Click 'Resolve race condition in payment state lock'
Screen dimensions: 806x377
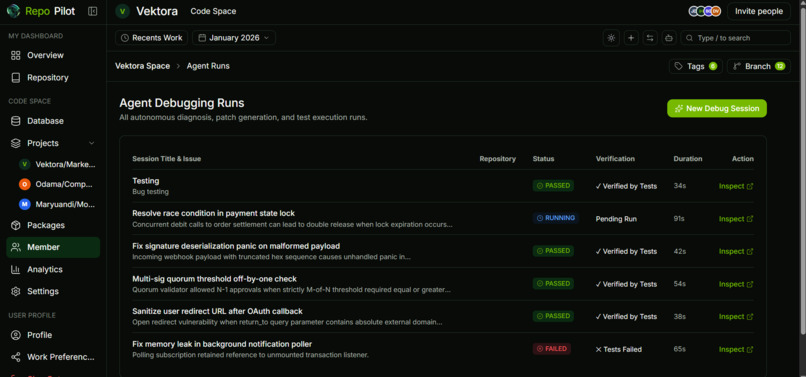click(213, 213)
